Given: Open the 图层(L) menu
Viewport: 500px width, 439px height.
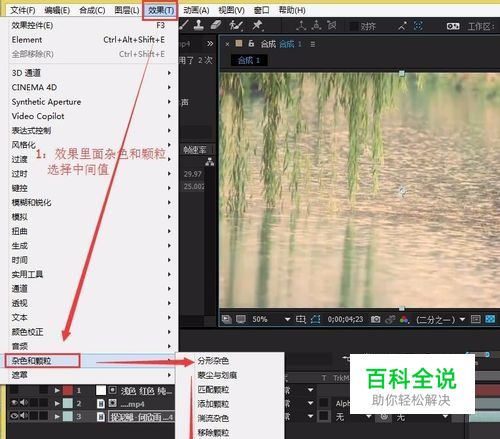Looking at the screenshot, I should pos(127,10).
